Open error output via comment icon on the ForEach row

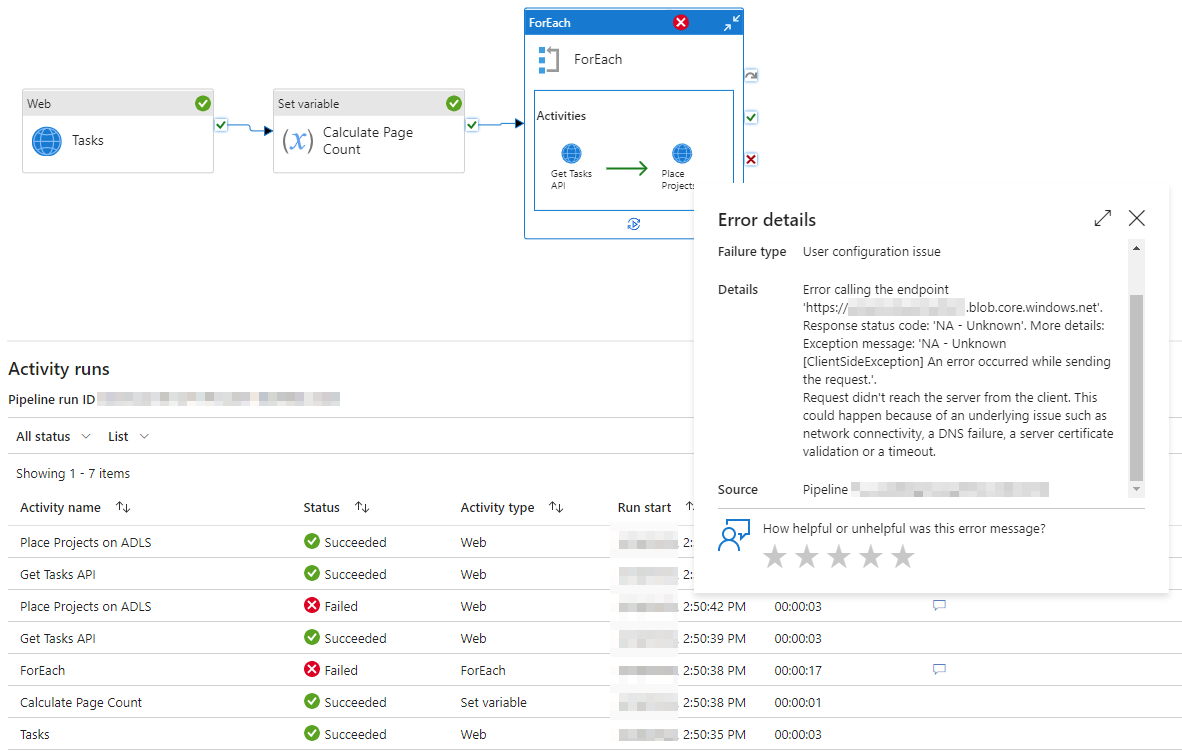[939, 669]
